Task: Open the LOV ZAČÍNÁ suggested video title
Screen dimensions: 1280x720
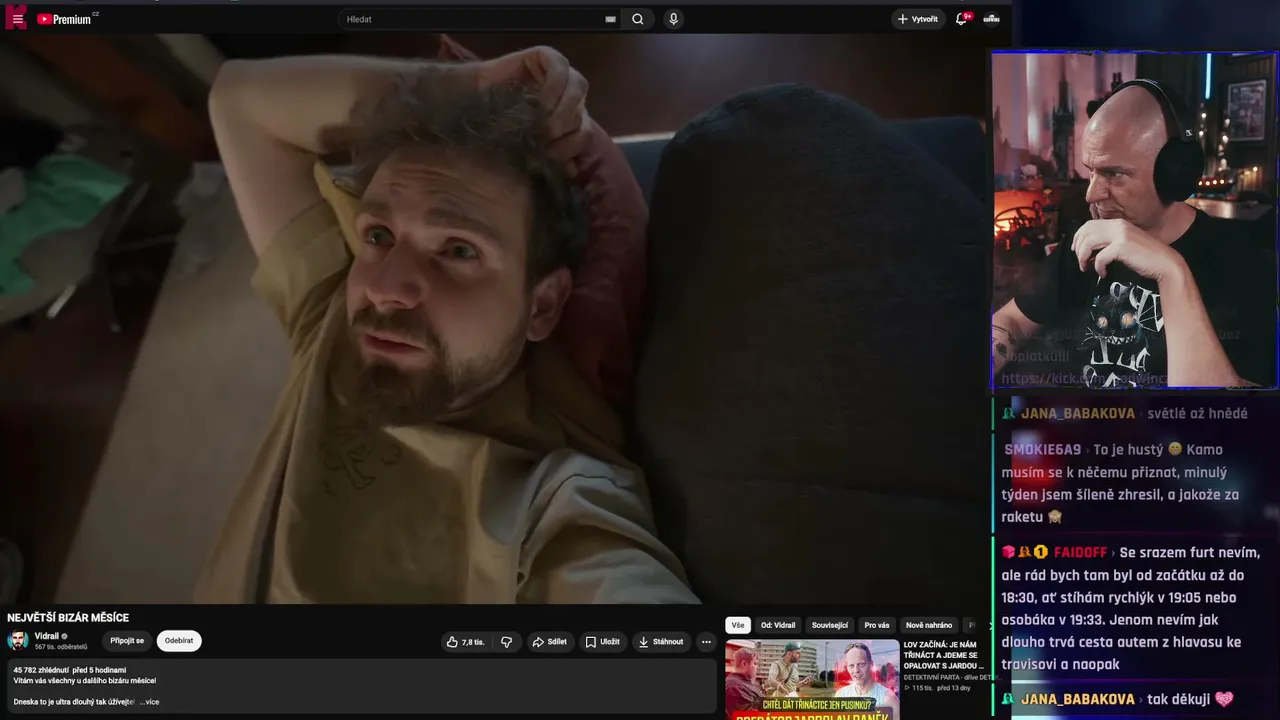Action: pos(944,656)
